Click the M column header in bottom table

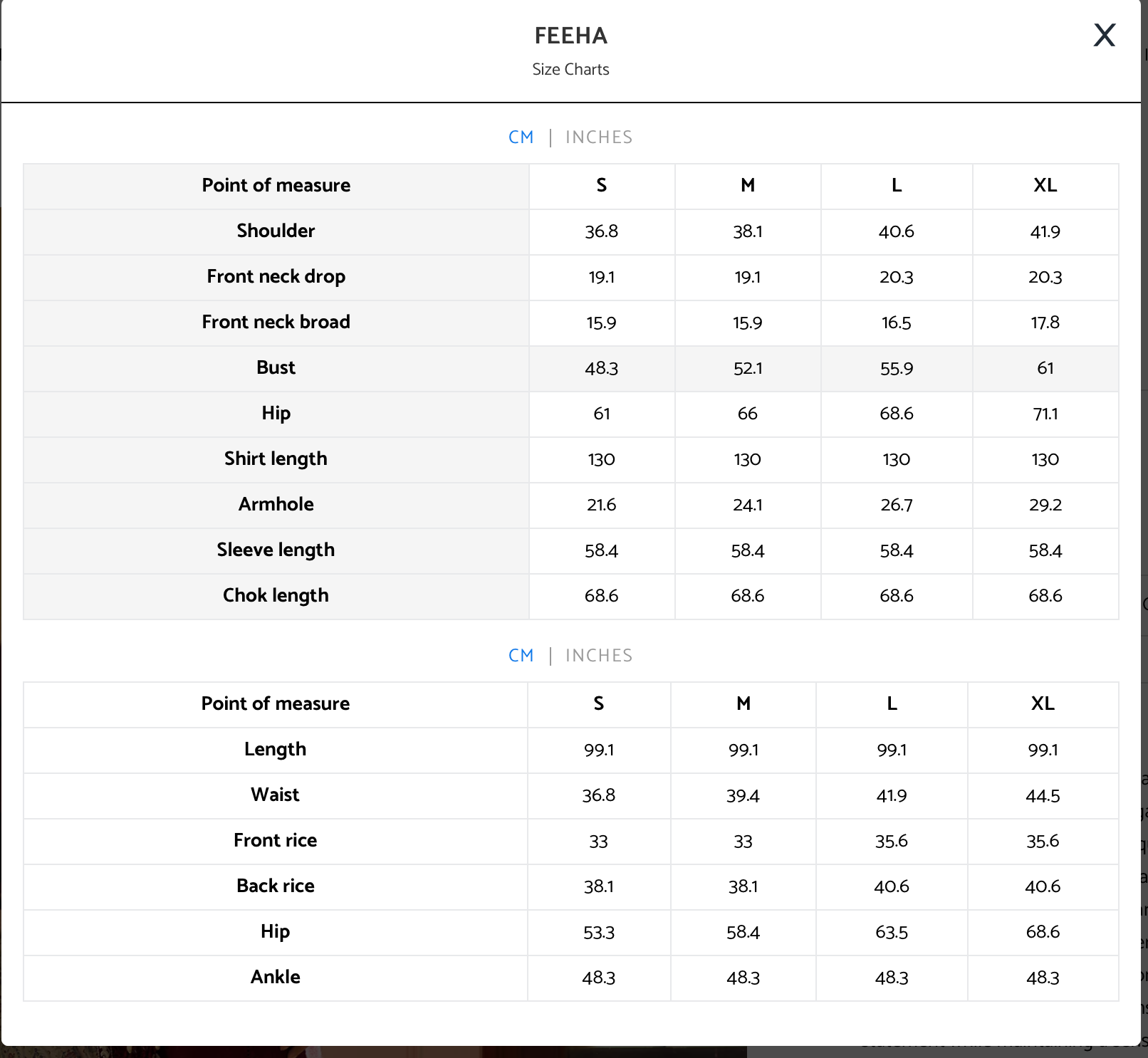743,703
